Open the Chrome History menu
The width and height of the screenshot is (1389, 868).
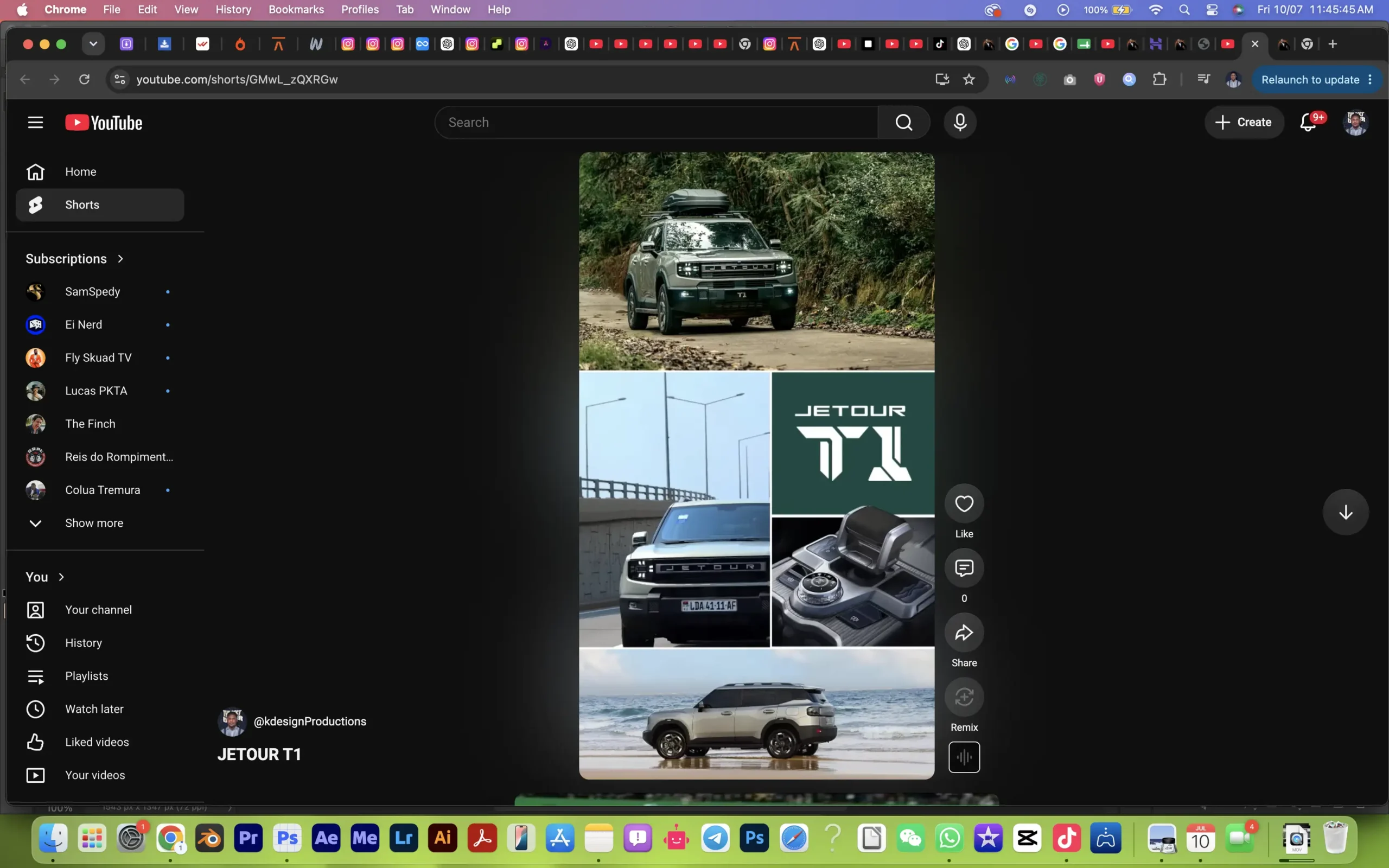[x=233, y=9]
